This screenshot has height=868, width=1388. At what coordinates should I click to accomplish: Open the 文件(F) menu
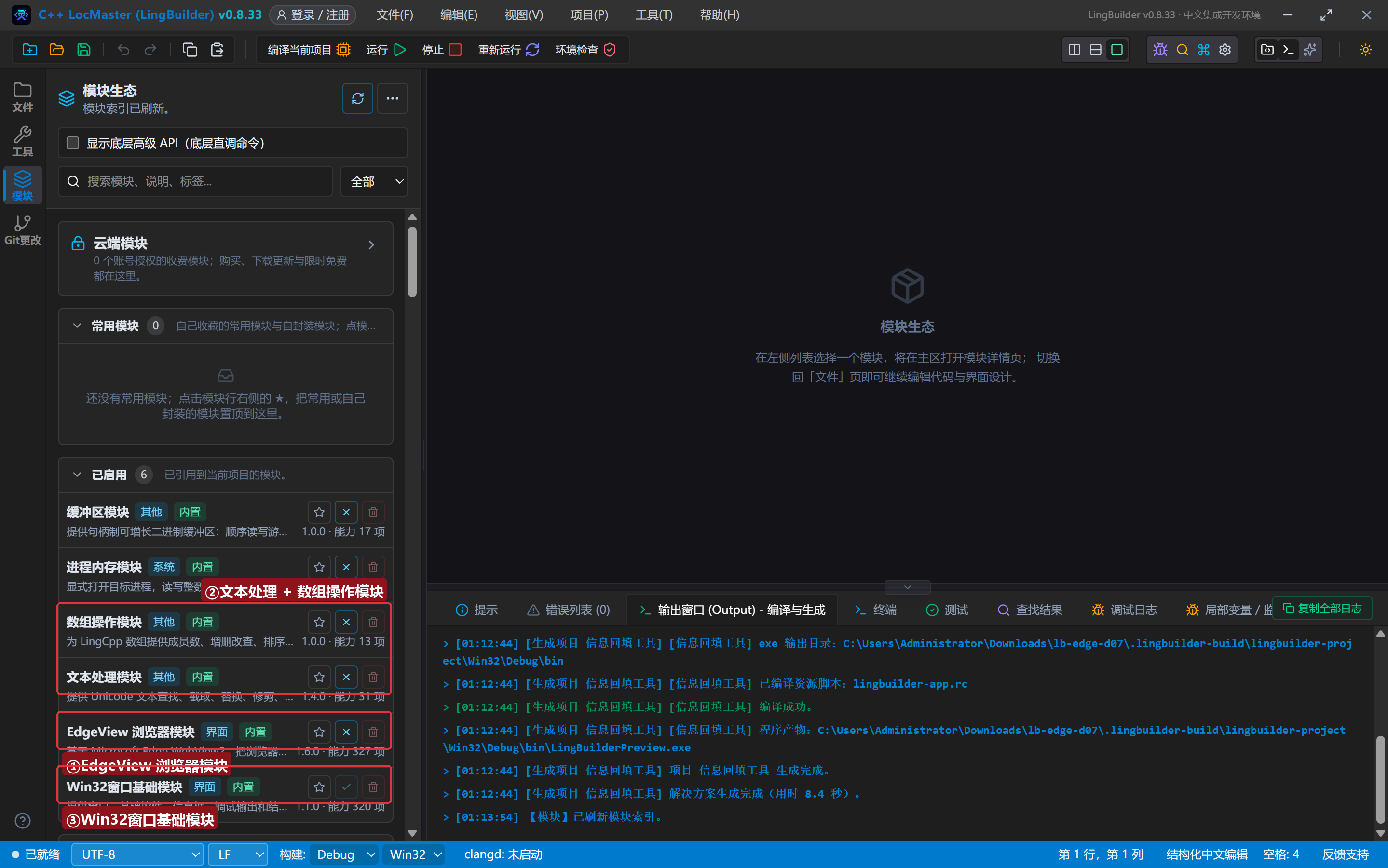pyautogui.click(x=395, y=15)
